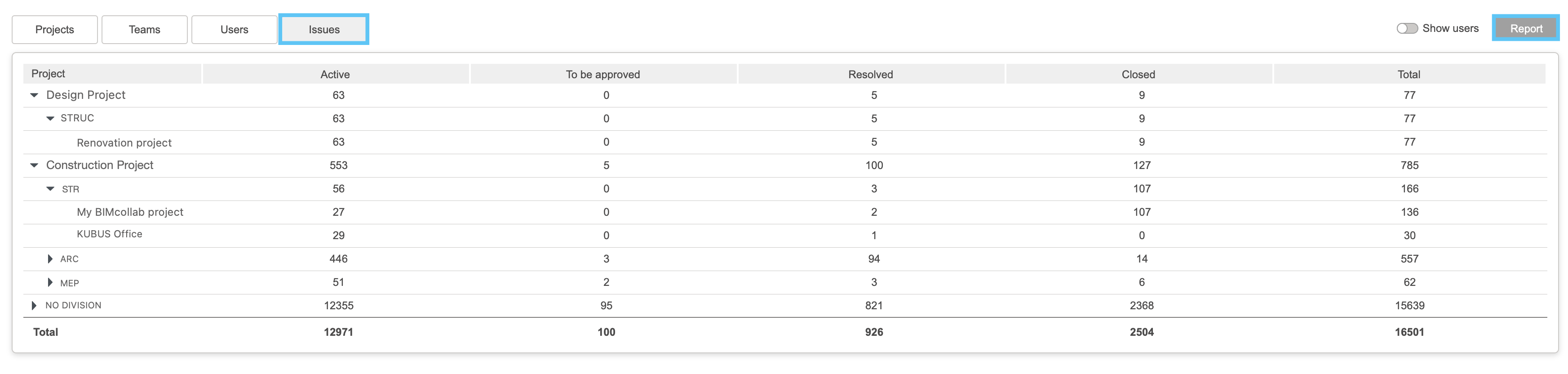The height and width of the screenshot is (374, 1568).
Task: Collapse the STR division
Action: pos(50,189)
